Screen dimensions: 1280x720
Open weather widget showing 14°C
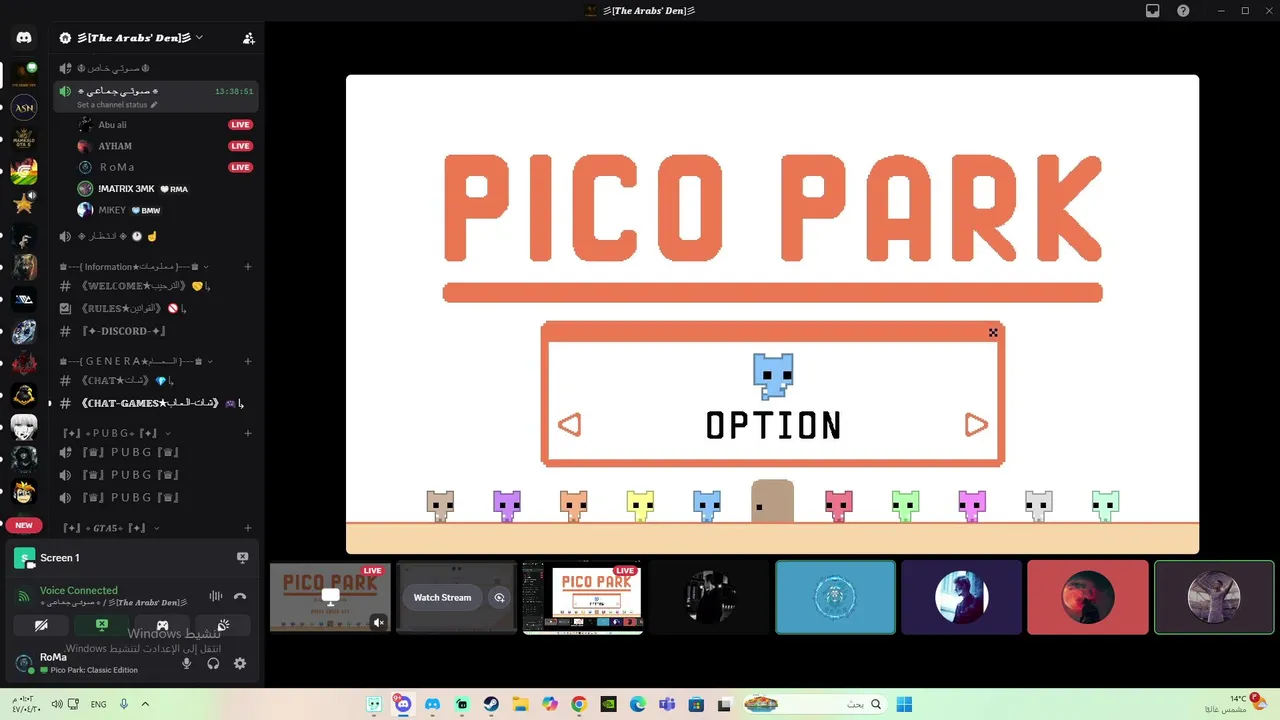click(1237, 704)
